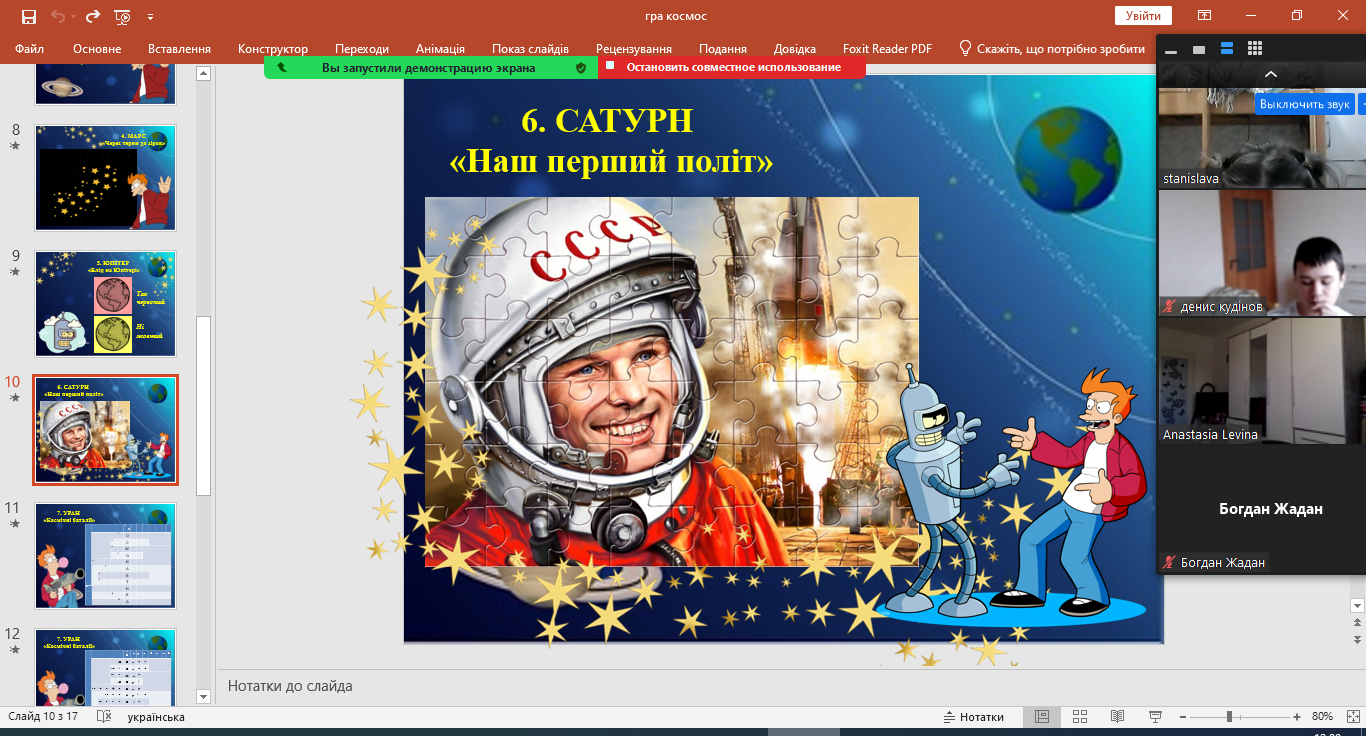Click the spell check icon in status bar
The width and height of the screenshot is (1366, 736).
click(x=103, y=717)
